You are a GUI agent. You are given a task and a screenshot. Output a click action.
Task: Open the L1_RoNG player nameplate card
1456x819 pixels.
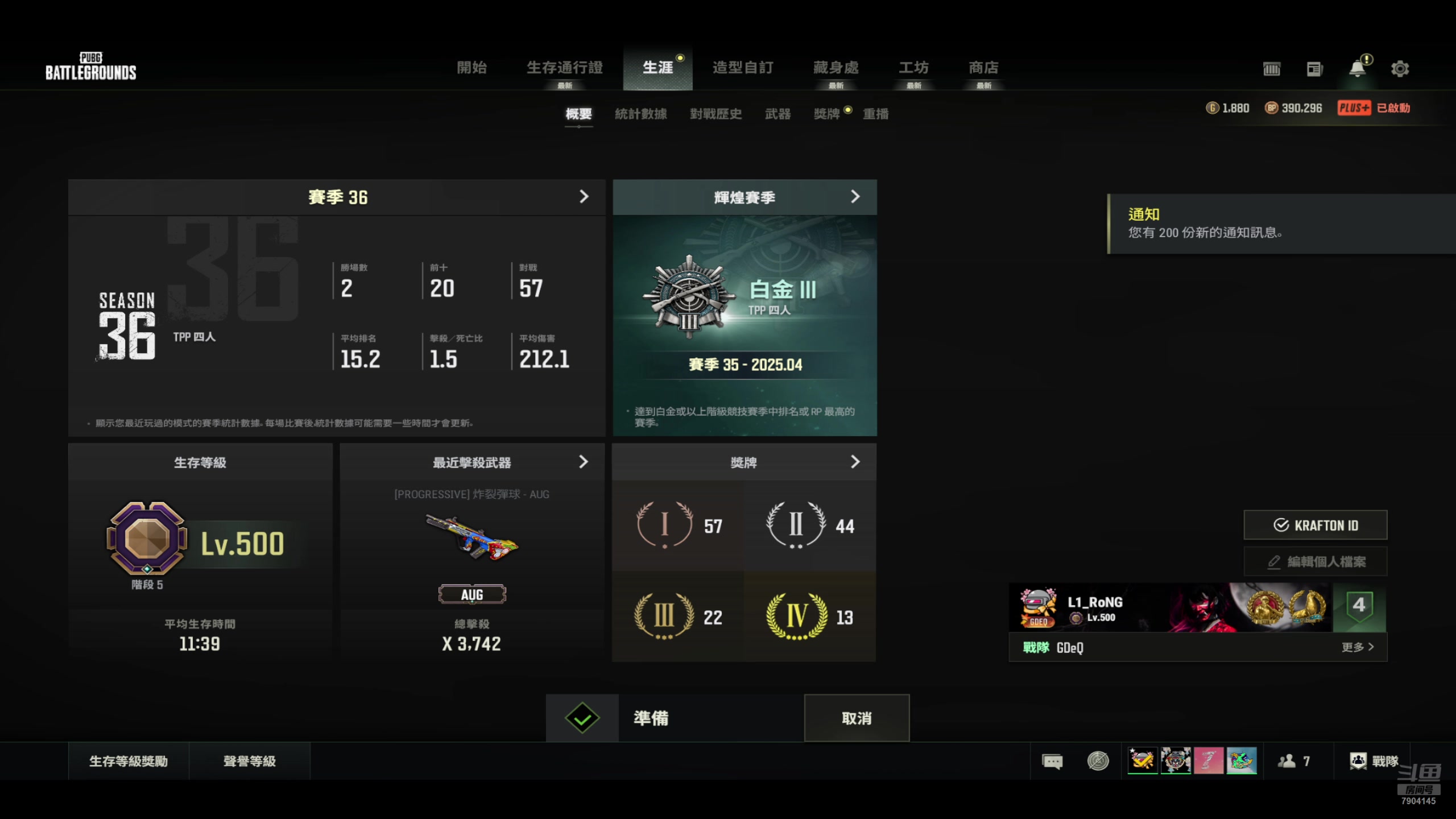tap(1197, 607)
